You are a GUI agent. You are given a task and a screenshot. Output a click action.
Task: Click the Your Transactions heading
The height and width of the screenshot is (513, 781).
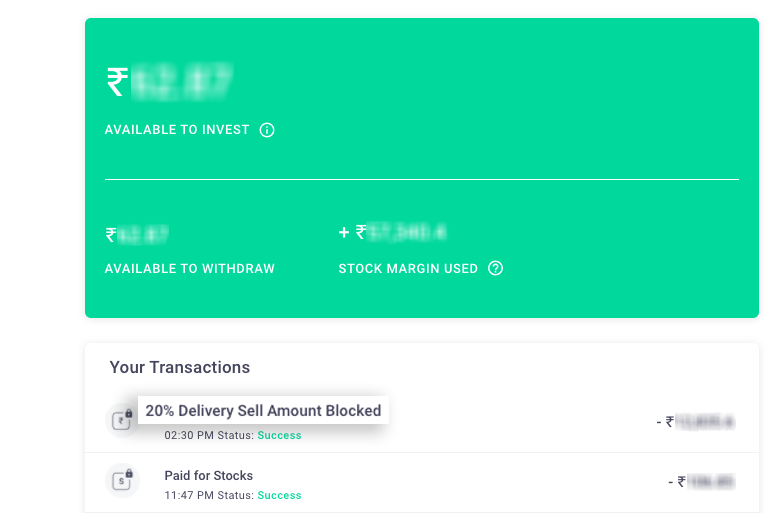coord(180,367)
